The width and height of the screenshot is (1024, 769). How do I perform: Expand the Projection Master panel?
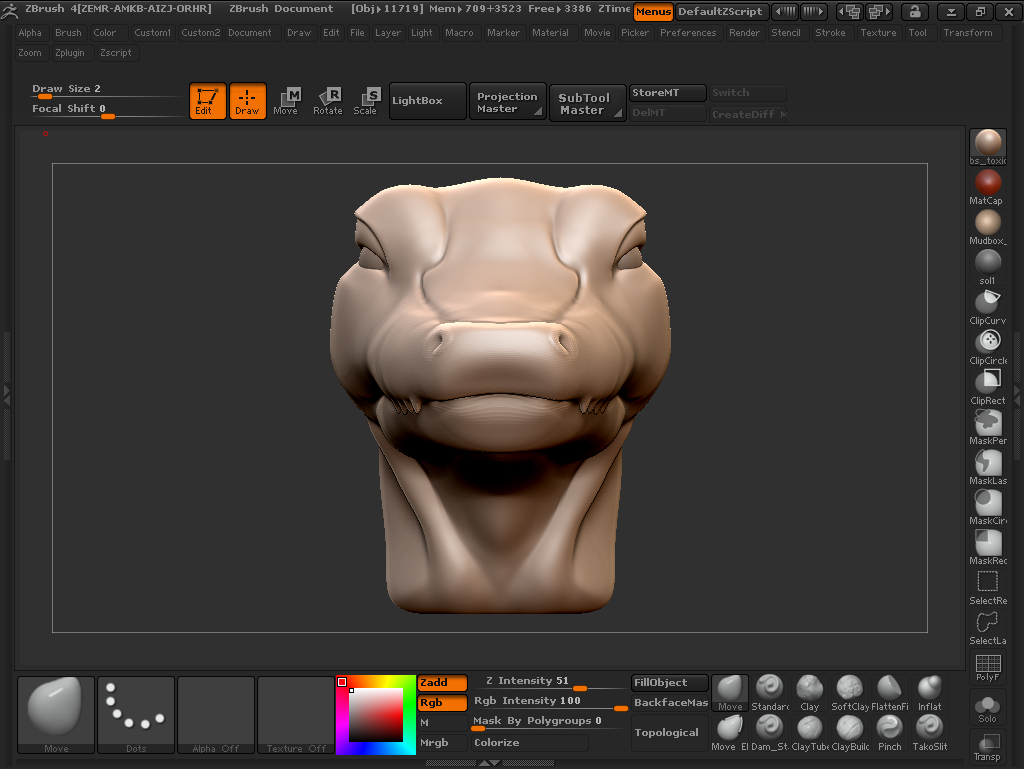point(507,102)
